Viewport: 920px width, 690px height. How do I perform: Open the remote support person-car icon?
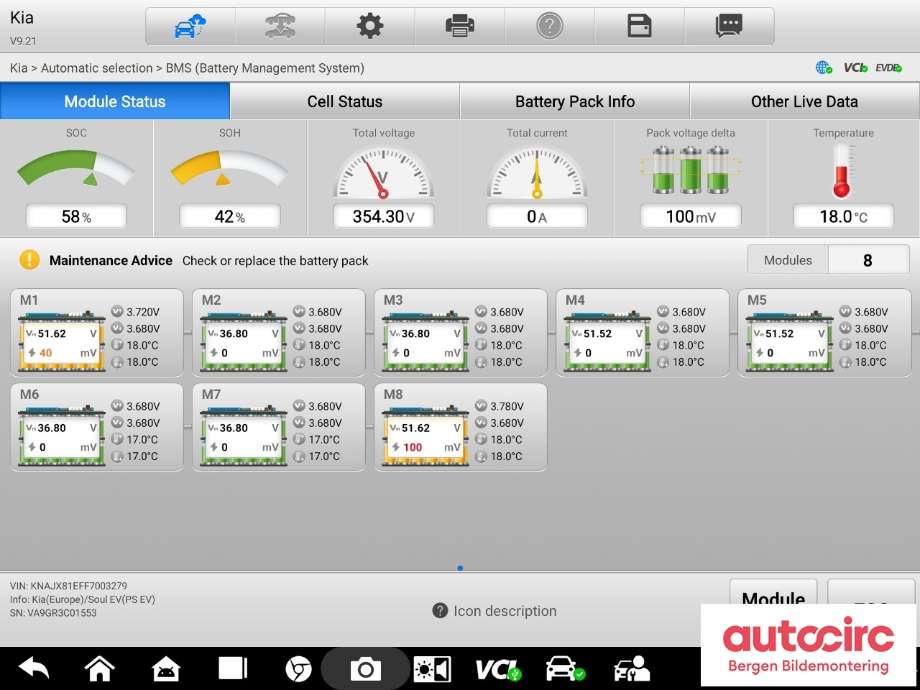[x=632, y=669]
